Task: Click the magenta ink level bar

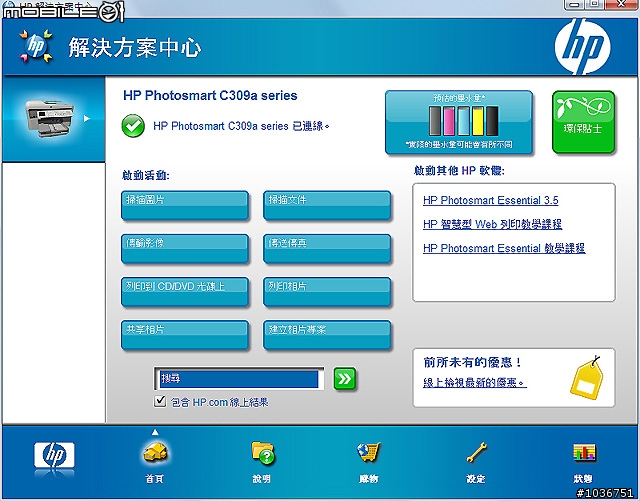Action: click(x=449, y=120)
